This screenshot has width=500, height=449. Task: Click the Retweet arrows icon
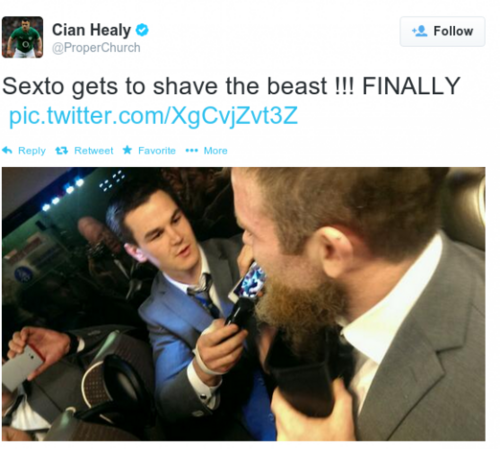62,151
